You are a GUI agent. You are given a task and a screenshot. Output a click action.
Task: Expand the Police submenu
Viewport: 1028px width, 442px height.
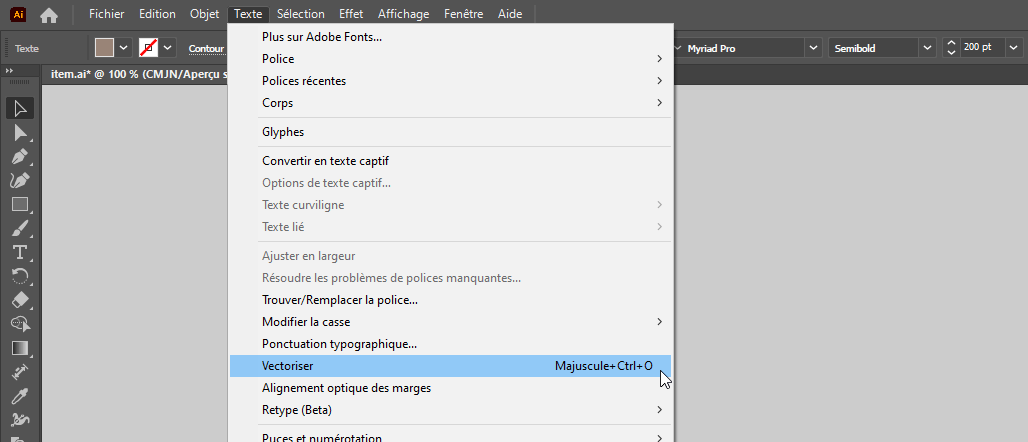[450, 59]
